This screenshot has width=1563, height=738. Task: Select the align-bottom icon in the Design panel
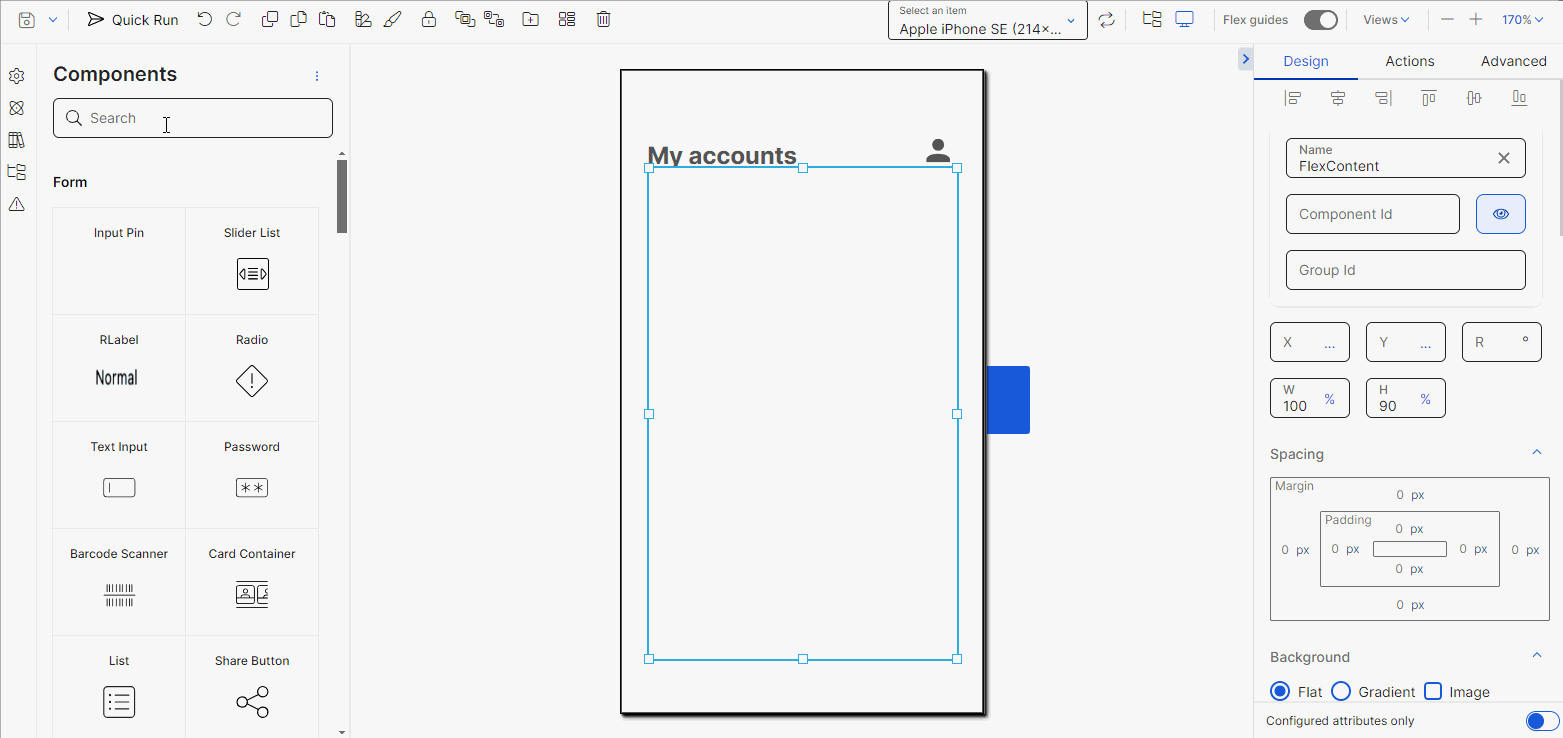coord(1519,97)
